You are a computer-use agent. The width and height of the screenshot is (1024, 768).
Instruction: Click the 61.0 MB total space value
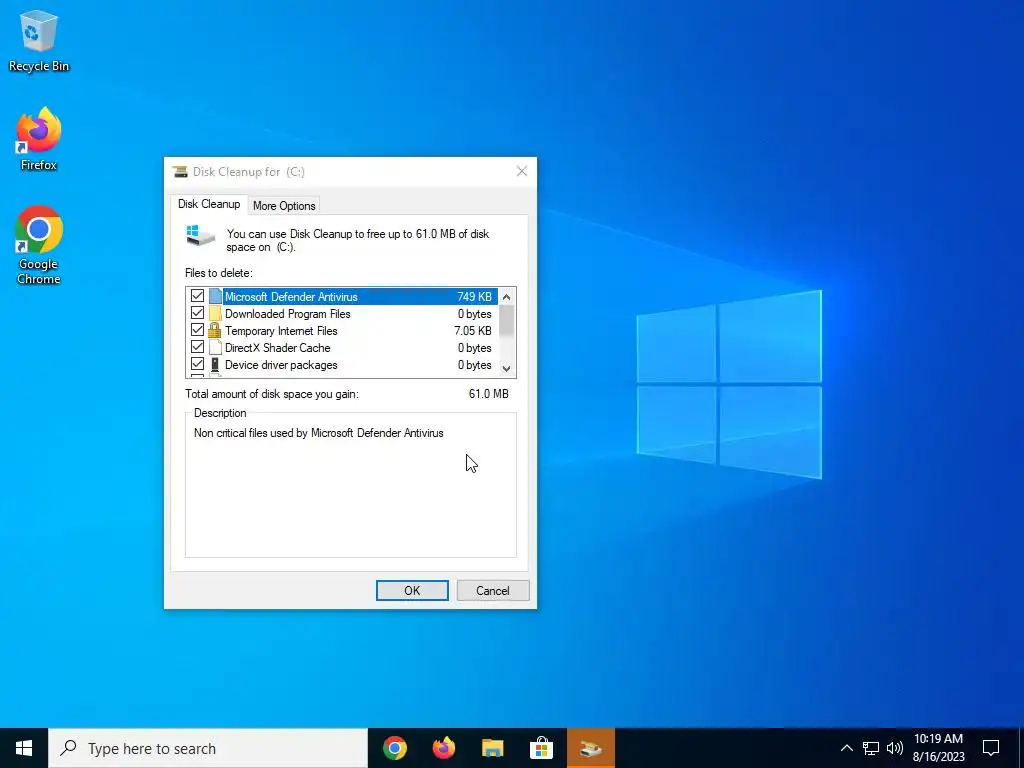(x=488, y=394)
